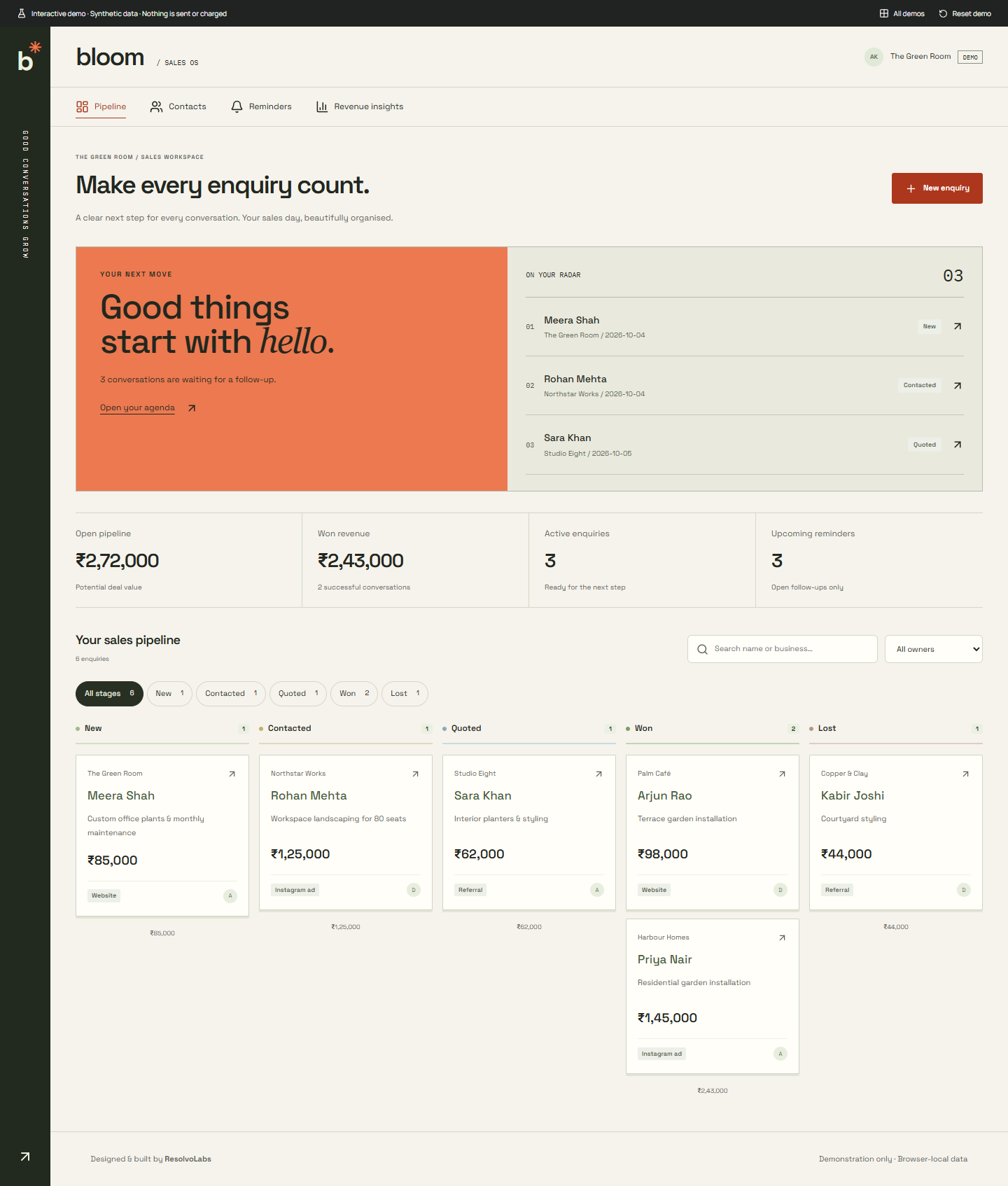The width and height of the screenshot is (1008, 1186).
Task: Open the Studio Eight card arrow
Action: [x=599, y=774]
